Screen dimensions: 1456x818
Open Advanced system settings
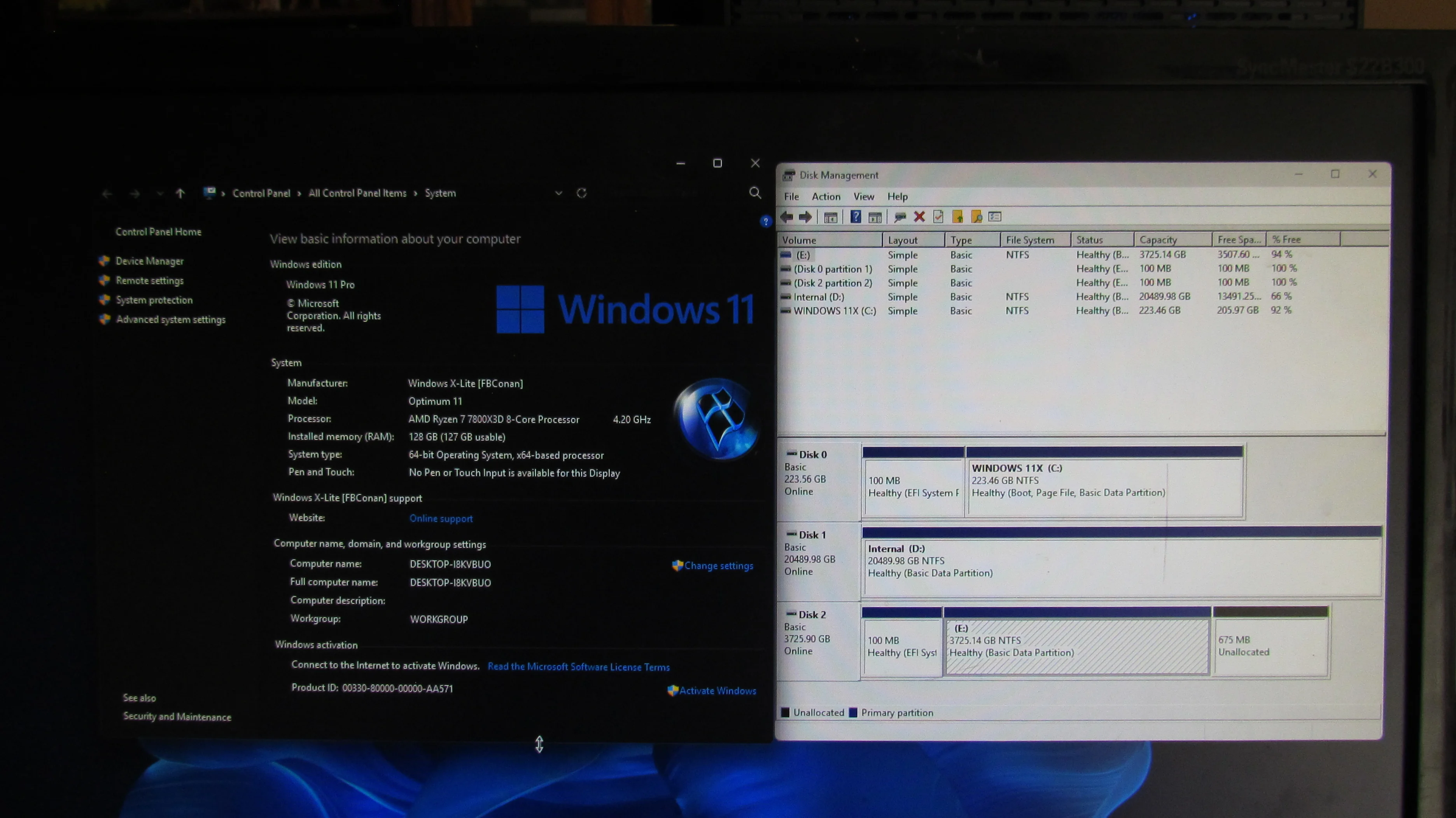171,320
